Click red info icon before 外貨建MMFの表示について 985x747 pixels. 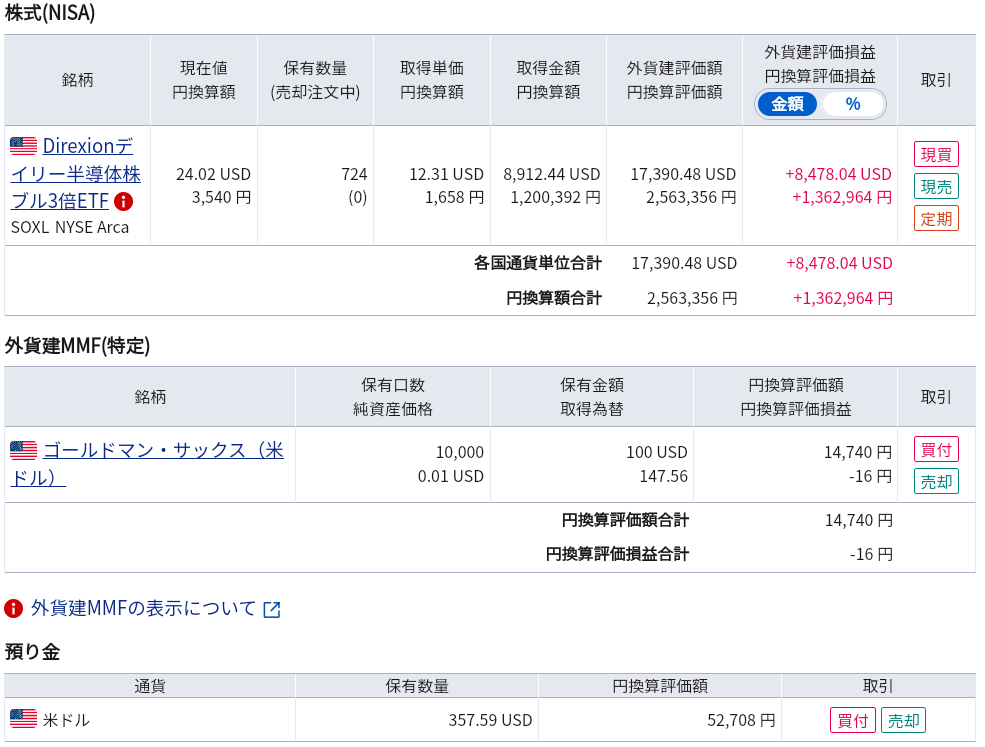pyautogui.click(x=14, y=608)
